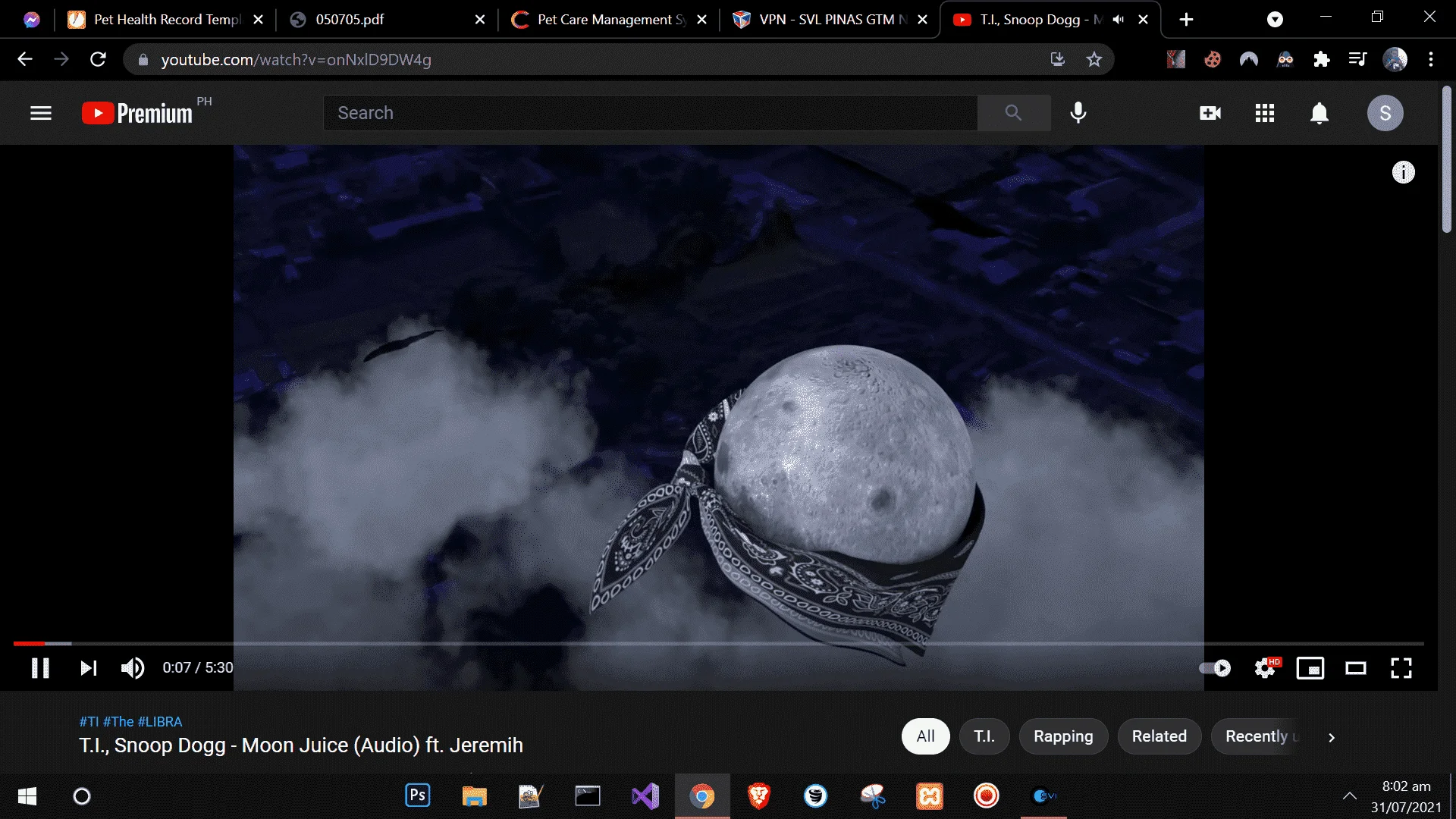
Task: Open the Windows Start menu
Action: click(x=27, y=796)
